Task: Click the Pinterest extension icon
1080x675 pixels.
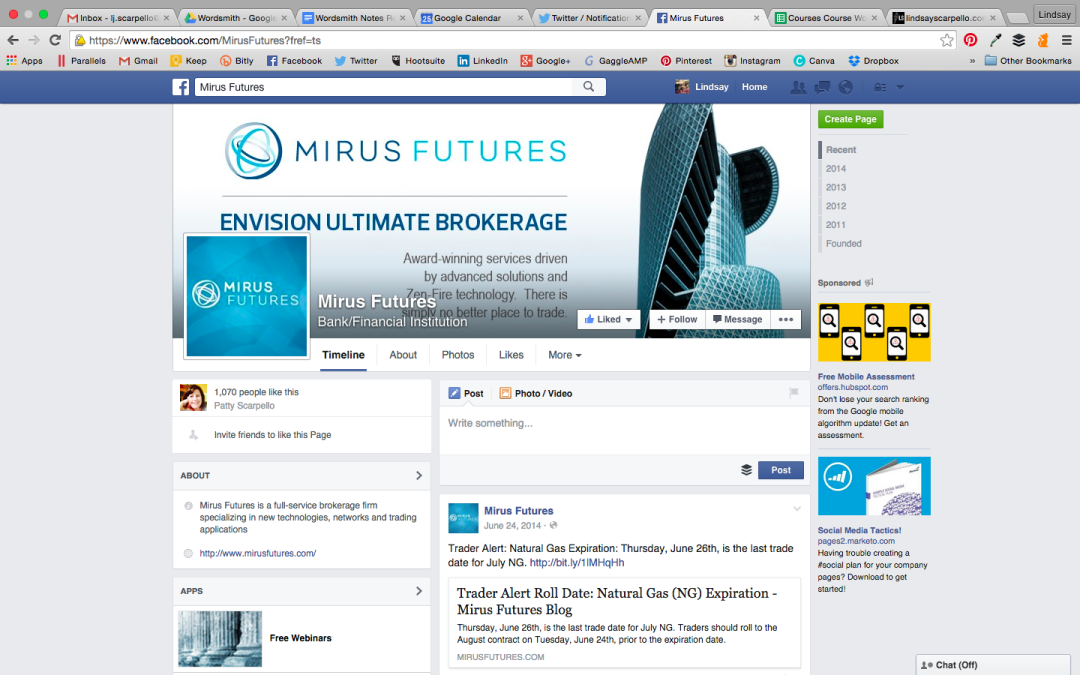Action: coord(970,40)
